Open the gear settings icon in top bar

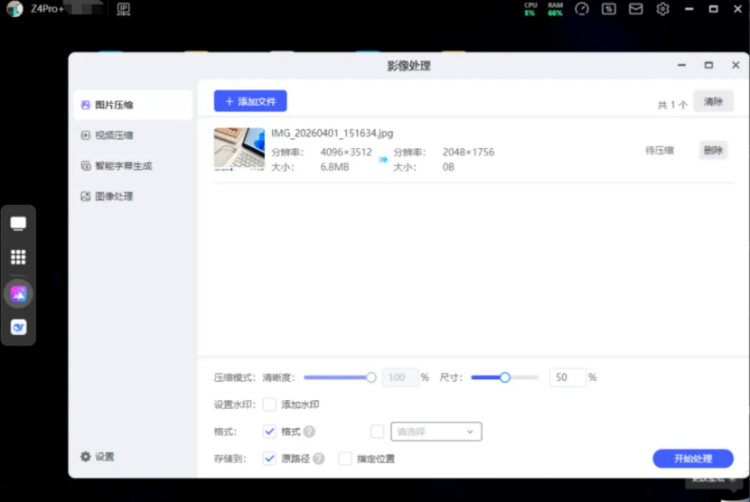pyautogui.click(x=662, y=9)
